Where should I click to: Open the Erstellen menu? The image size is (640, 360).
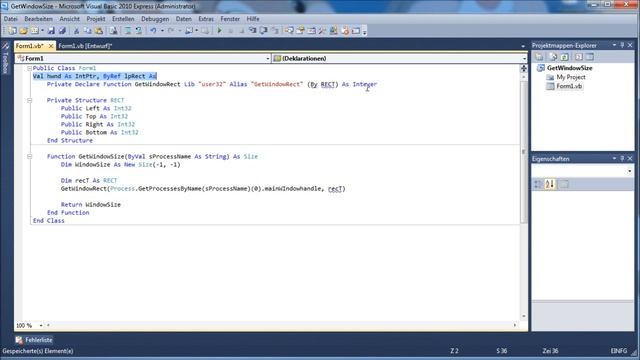(x=123, y=19)
